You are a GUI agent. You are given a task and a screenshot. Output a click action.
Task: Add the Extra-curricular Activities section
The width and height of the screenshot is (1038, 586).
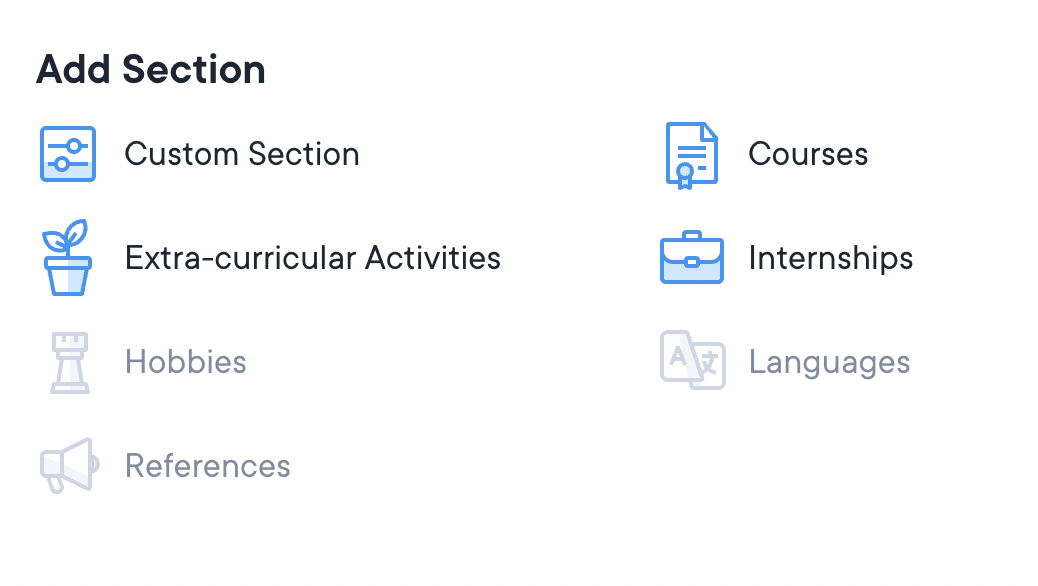tap(312, 258)
